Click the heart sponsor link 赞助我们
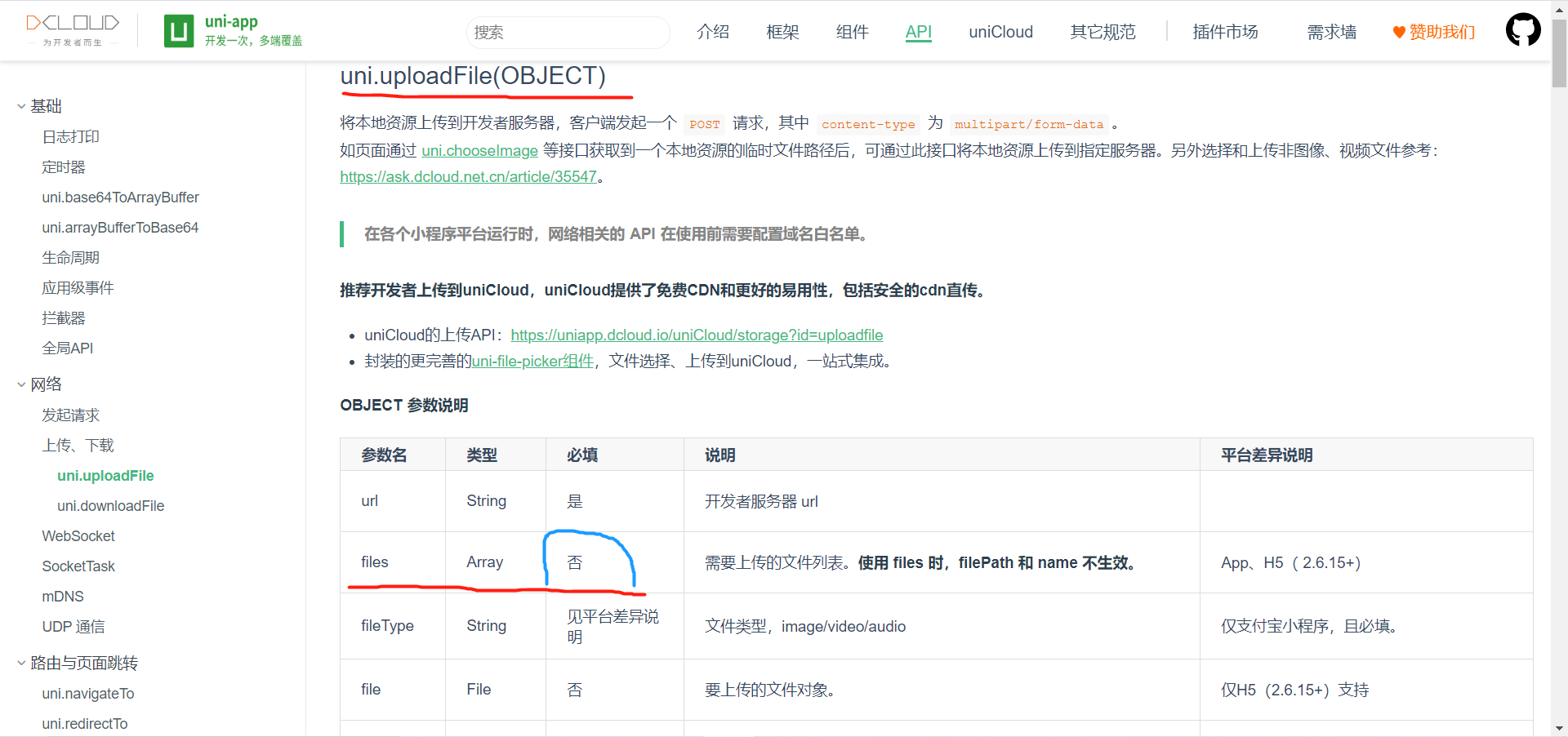Screen dimensions: 1568x737 1434,32
